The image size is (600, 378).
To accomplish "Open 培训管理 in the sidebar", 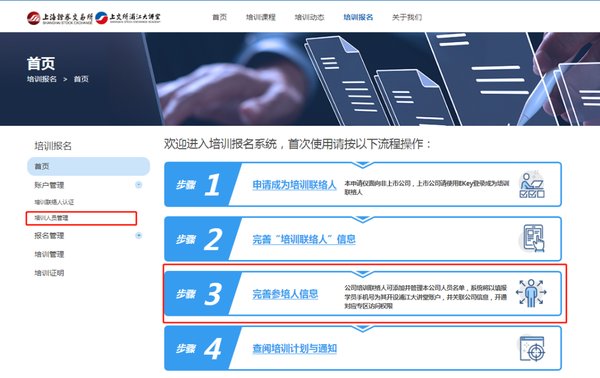I will pyautogui.click(x=49, y=254).
